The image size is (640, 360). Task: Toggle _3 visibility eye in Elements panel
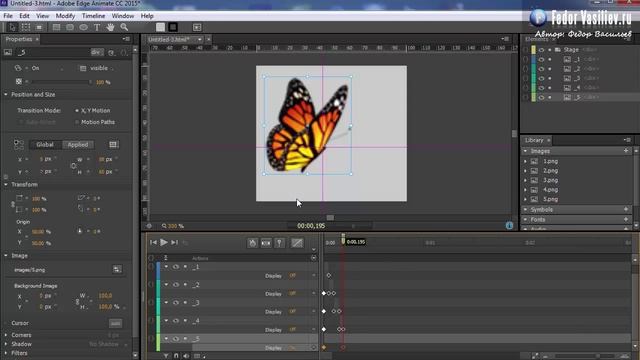pyautogui.click(x=541, y=78)
